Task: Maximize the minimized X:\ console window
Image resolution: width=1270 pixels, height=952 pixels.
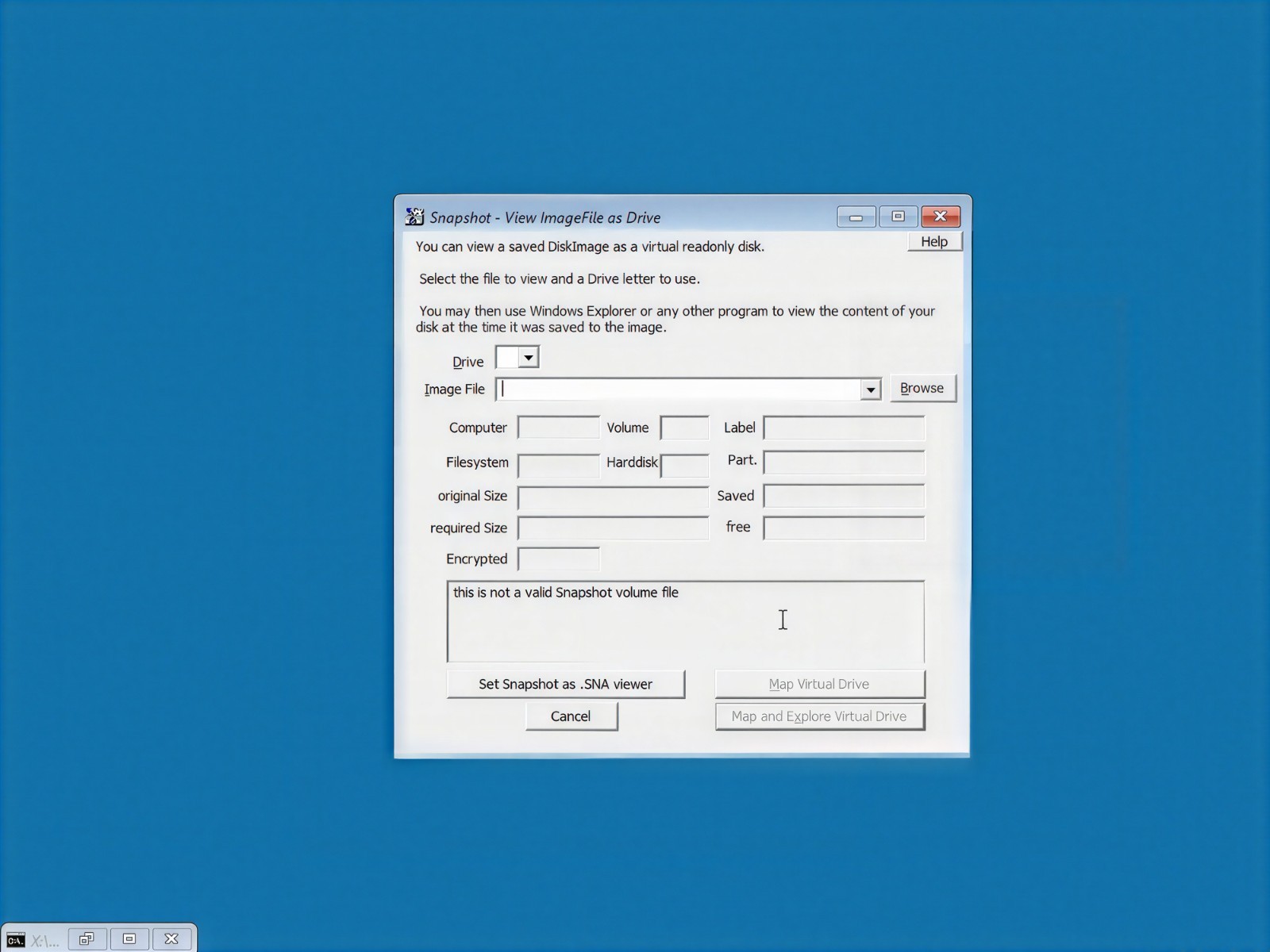Action: coord(129,939)
